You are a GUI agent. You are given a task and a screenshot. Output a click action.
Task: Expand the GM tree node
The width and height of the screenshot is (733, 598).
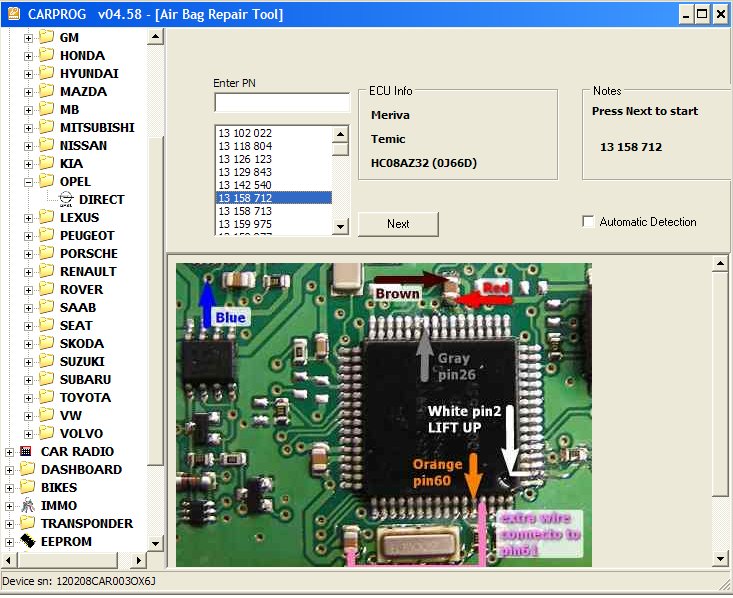click(x=28, y=38)
